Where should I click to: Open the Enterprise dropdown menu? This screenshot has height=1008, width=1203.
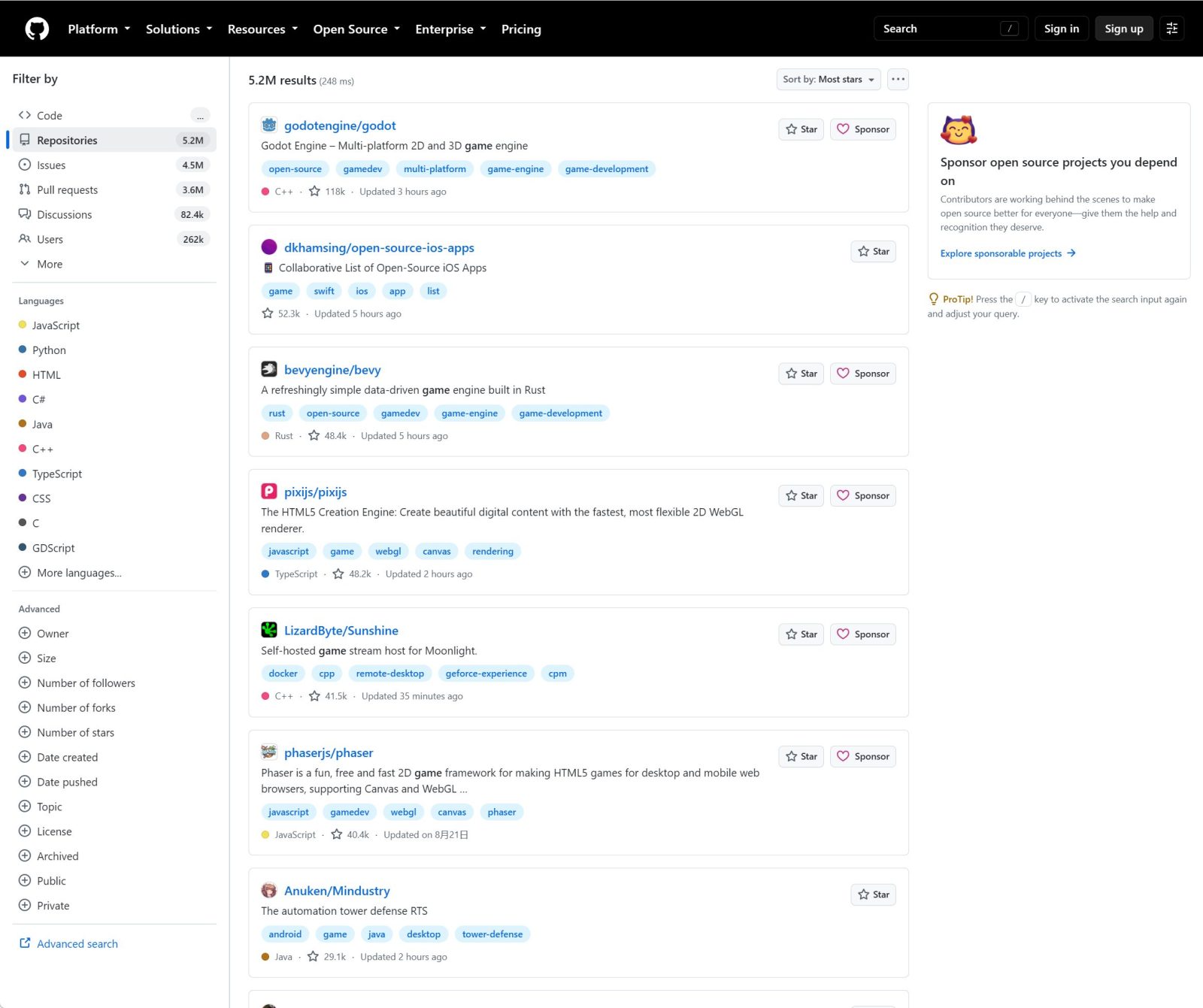point(450,29)
